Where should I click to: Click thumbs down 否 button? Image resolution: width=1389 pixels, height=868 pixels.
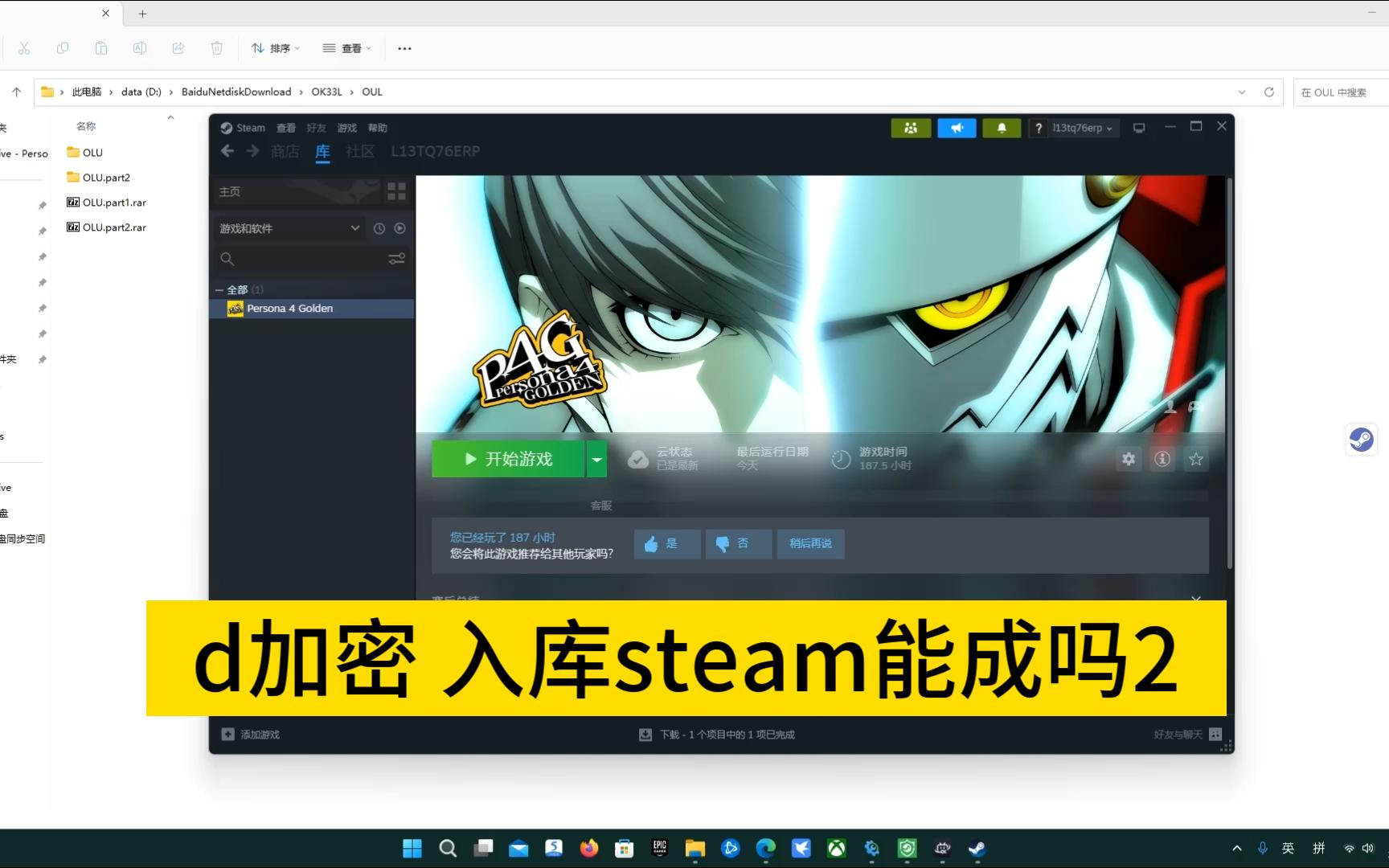(739, 544)
